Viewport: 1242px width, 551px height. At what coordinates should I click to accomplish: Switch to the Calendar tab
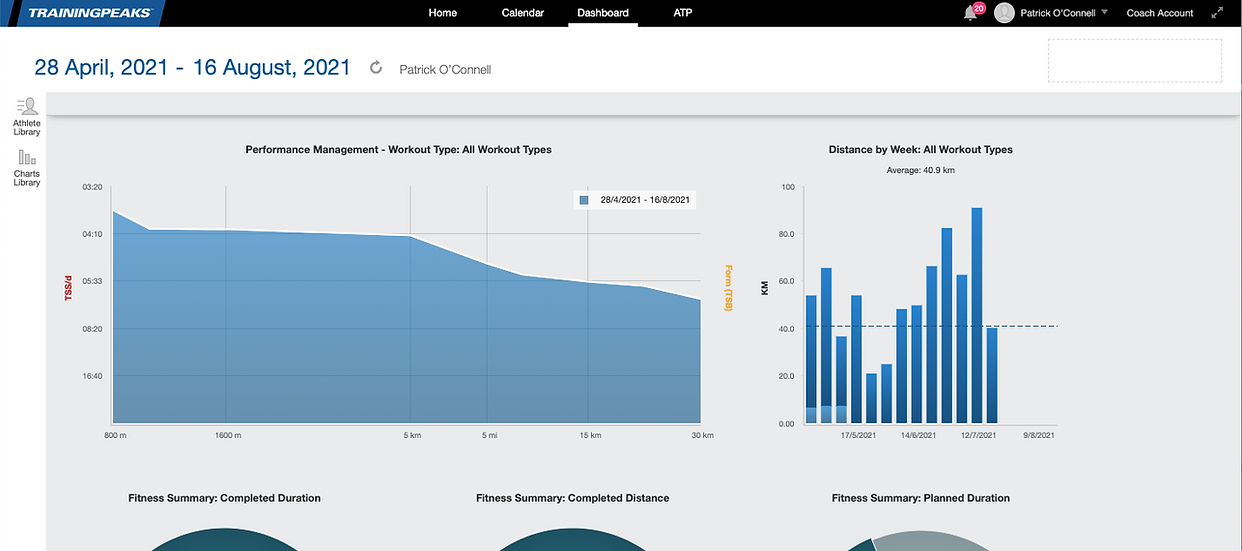tap(522, 13)
